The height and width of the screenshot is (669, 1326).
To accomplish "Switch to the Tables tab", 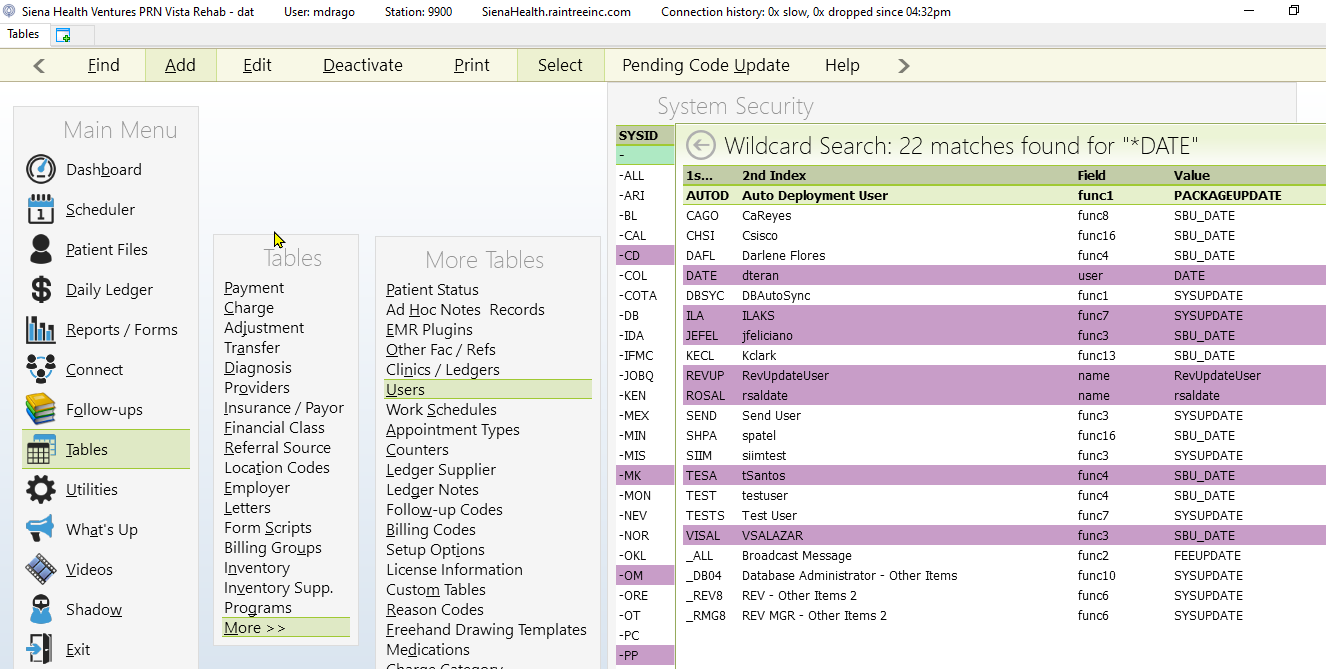I will 24,34.
